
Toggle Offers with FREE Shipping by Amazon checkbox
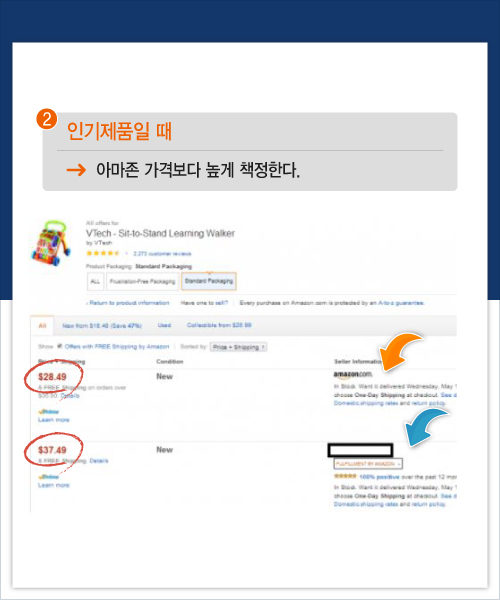coord(60,346)
